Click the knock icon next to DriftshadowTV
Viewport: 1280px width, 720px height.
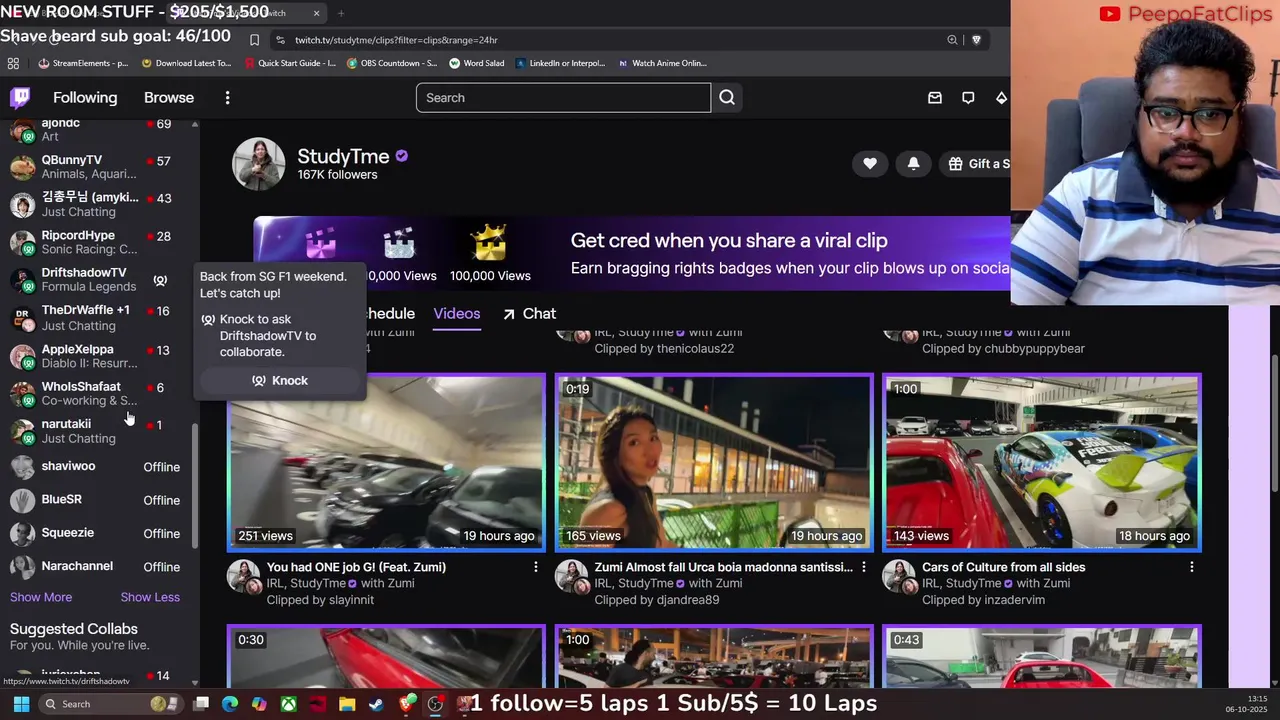click(160, 280)
